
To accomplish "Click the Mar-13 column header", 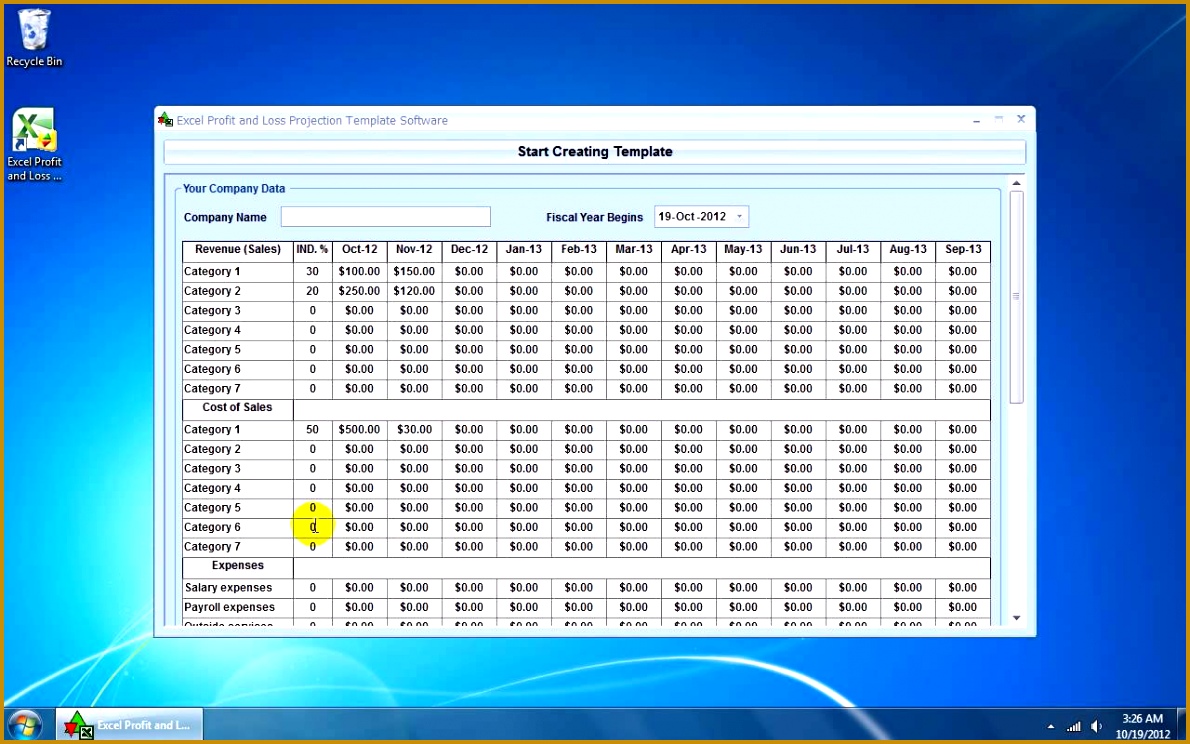I will click(x=634, y=250).
